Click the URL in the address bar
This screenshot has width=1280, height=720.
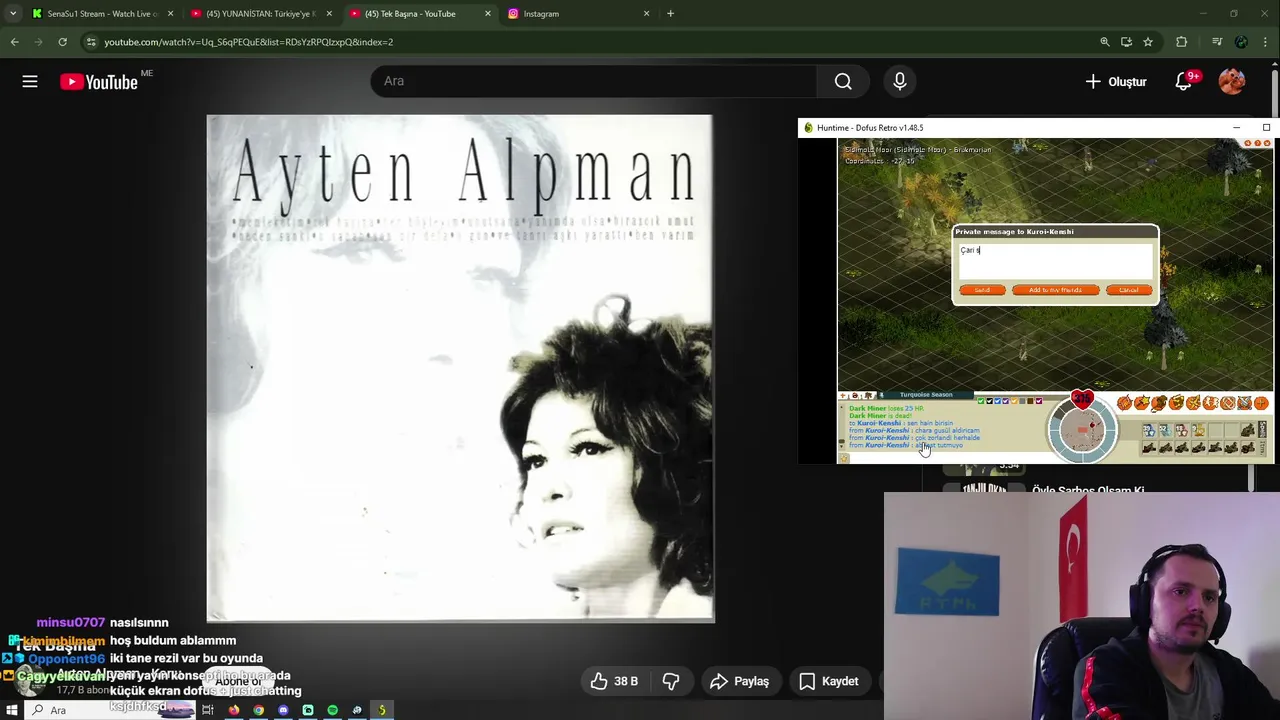point(249,42)
